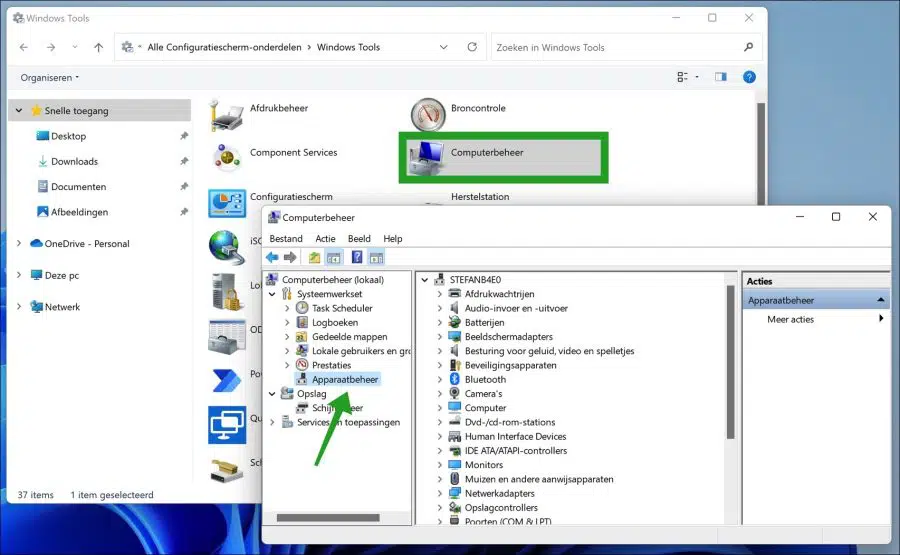Open the Beeld menu
Screen dimensions: 900x555
tap(359, 239)
